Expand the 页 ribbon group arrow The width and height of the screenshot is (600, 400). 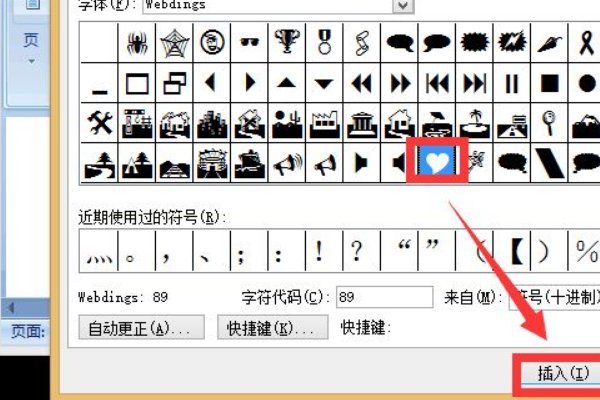(31, 61)
